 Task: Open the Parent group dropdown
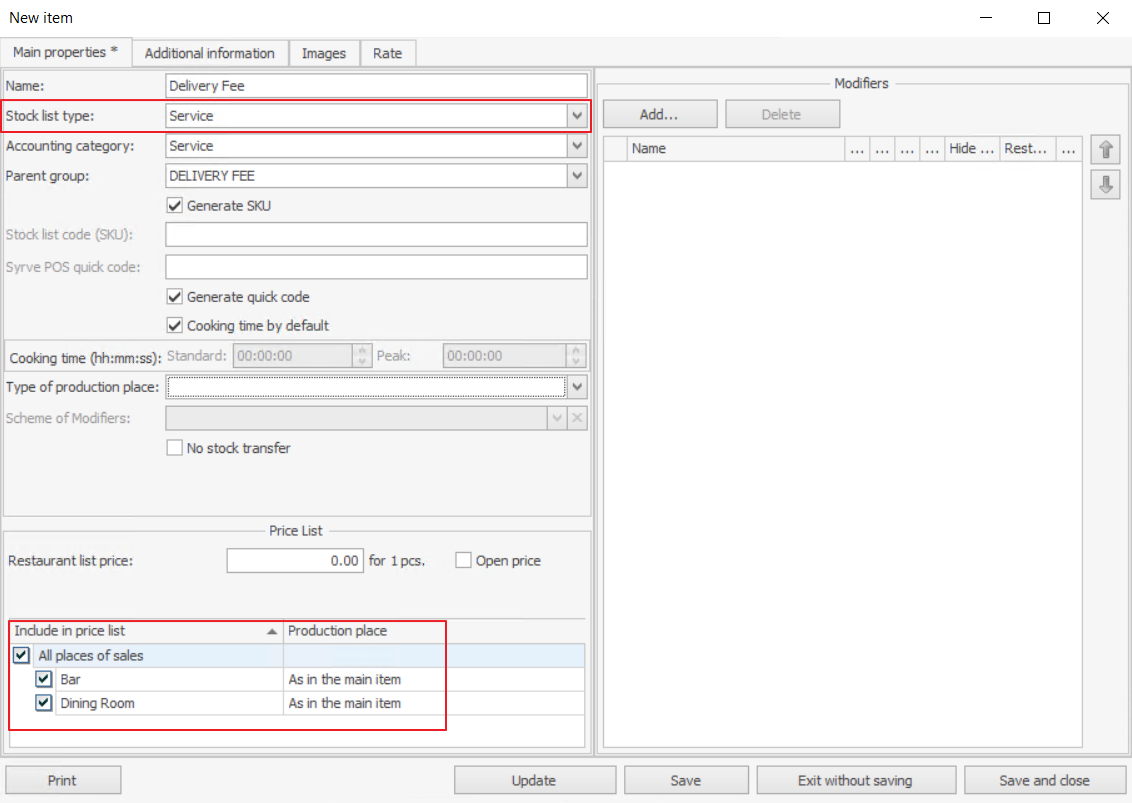577,176
